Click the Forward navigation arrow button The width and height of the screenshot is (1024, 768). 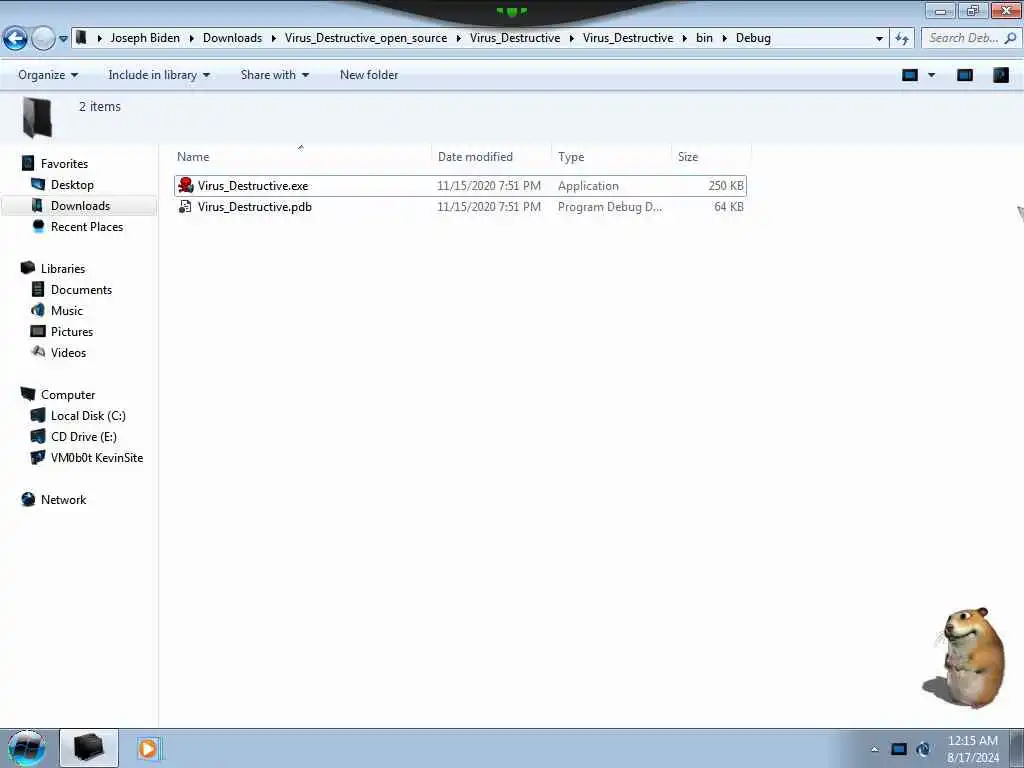[x=43, y=39]
